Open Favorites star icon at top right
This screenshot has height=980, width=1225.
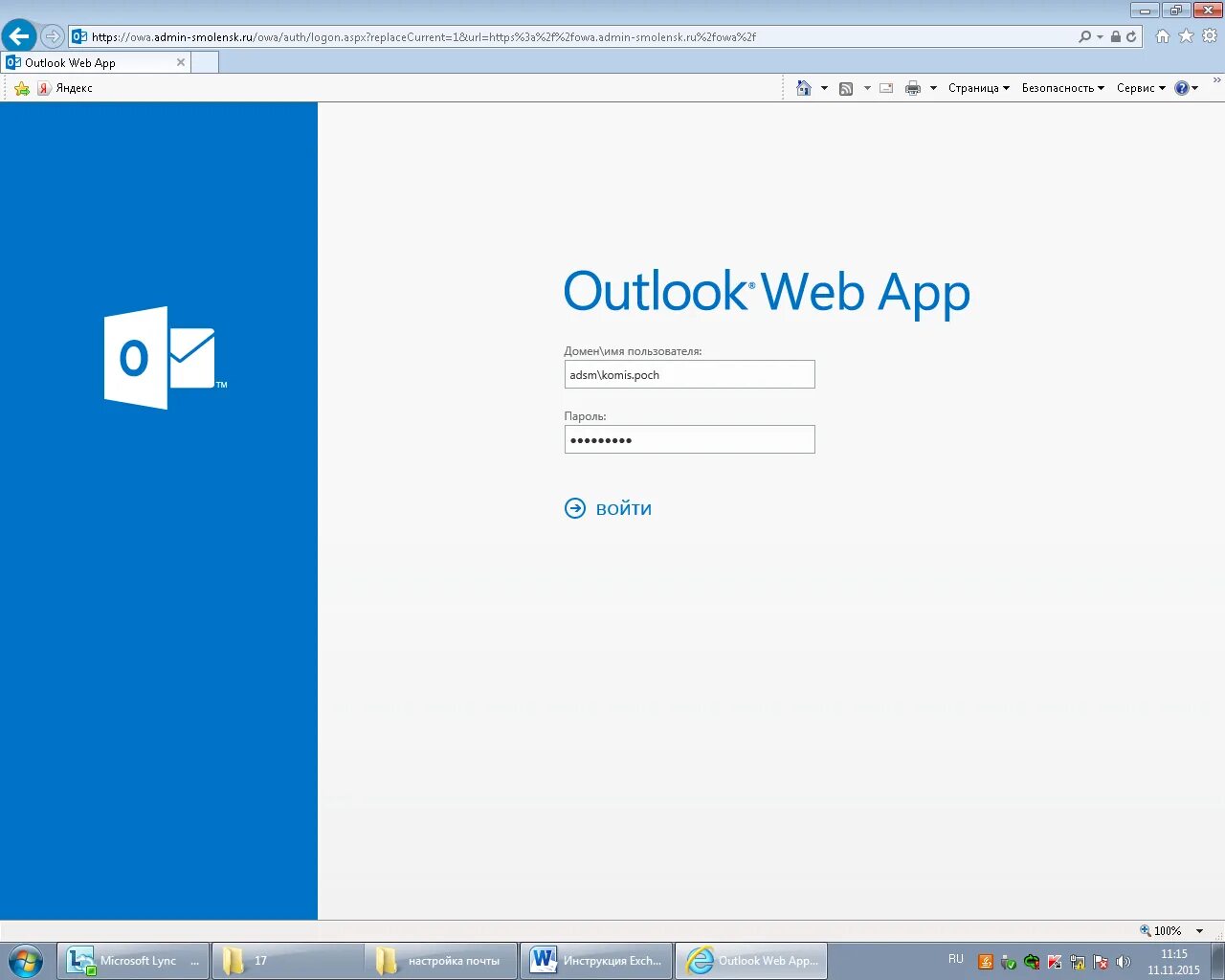(x=1186, y=36)
